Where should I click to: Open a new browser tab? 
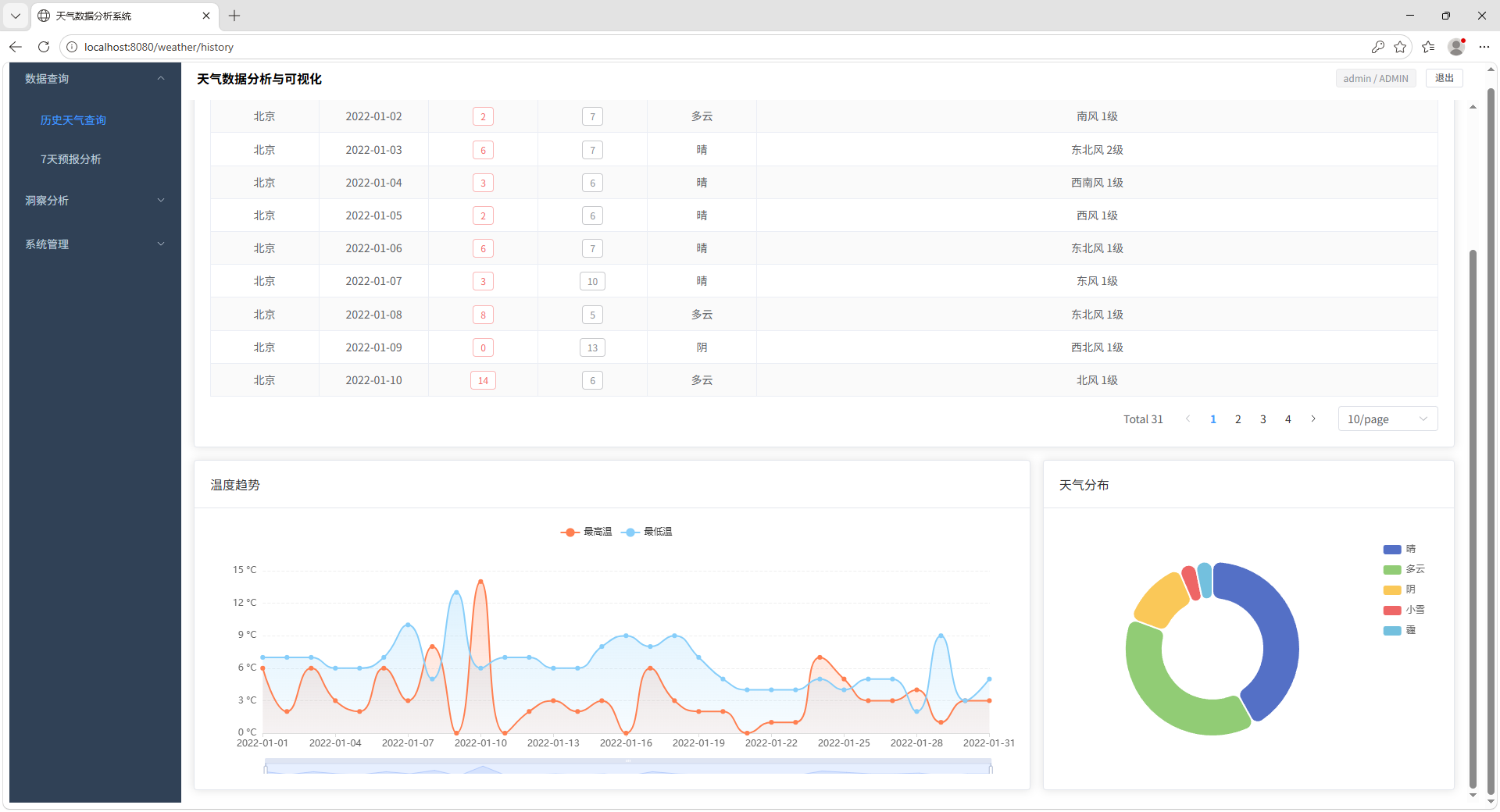coord(234,16)
